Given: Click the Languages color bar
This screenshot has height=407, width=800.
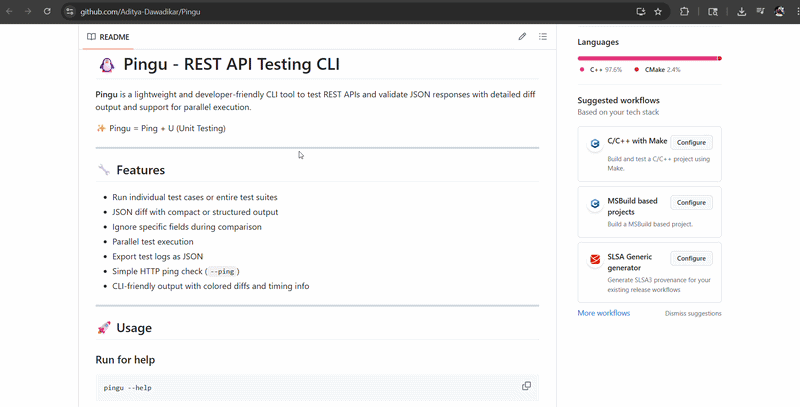Looking at the screenshot, I should pyautogui.click(x=649, y=58).
